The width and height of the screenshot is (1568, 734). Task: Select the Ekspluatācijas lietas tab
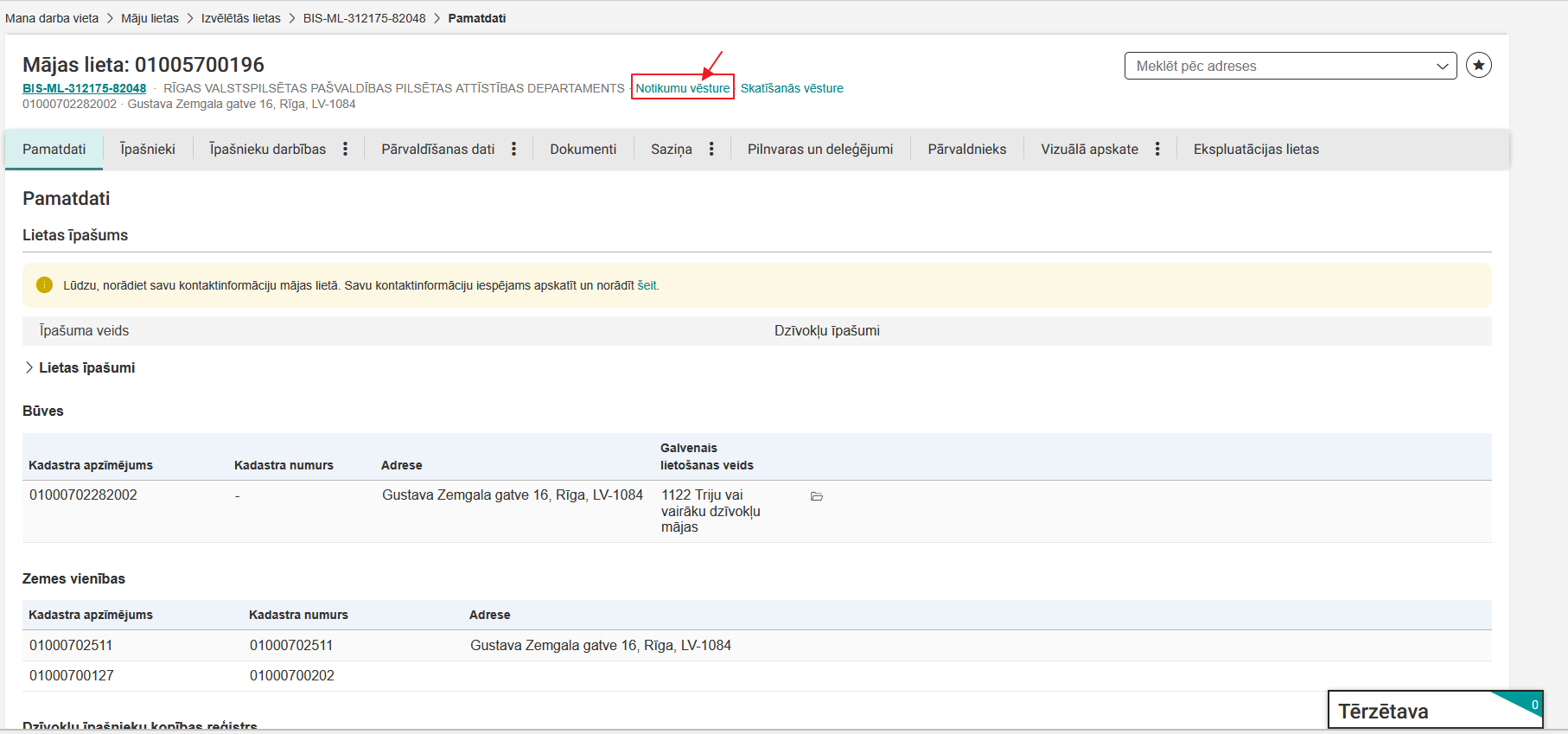[x=1255, y=150]
